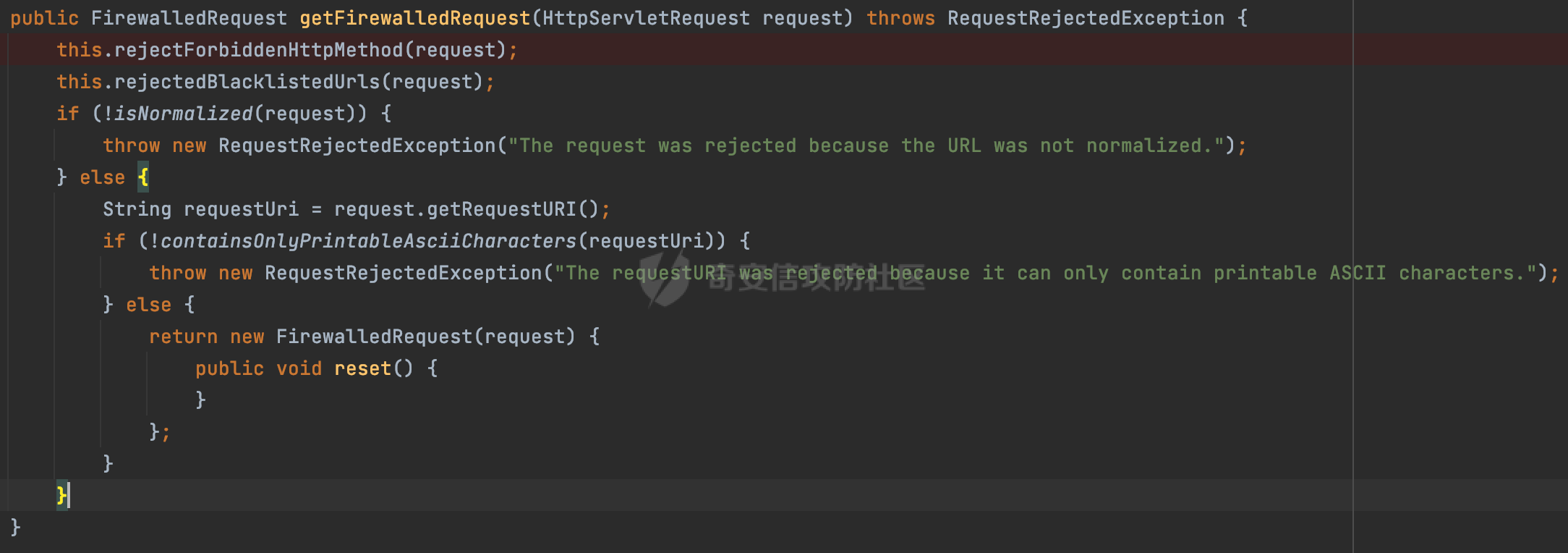Image resolution: width=1568 pixels, height=553 pixels.
Task: Place cursor on the isNormalized call
Action: tap(183, 114)
